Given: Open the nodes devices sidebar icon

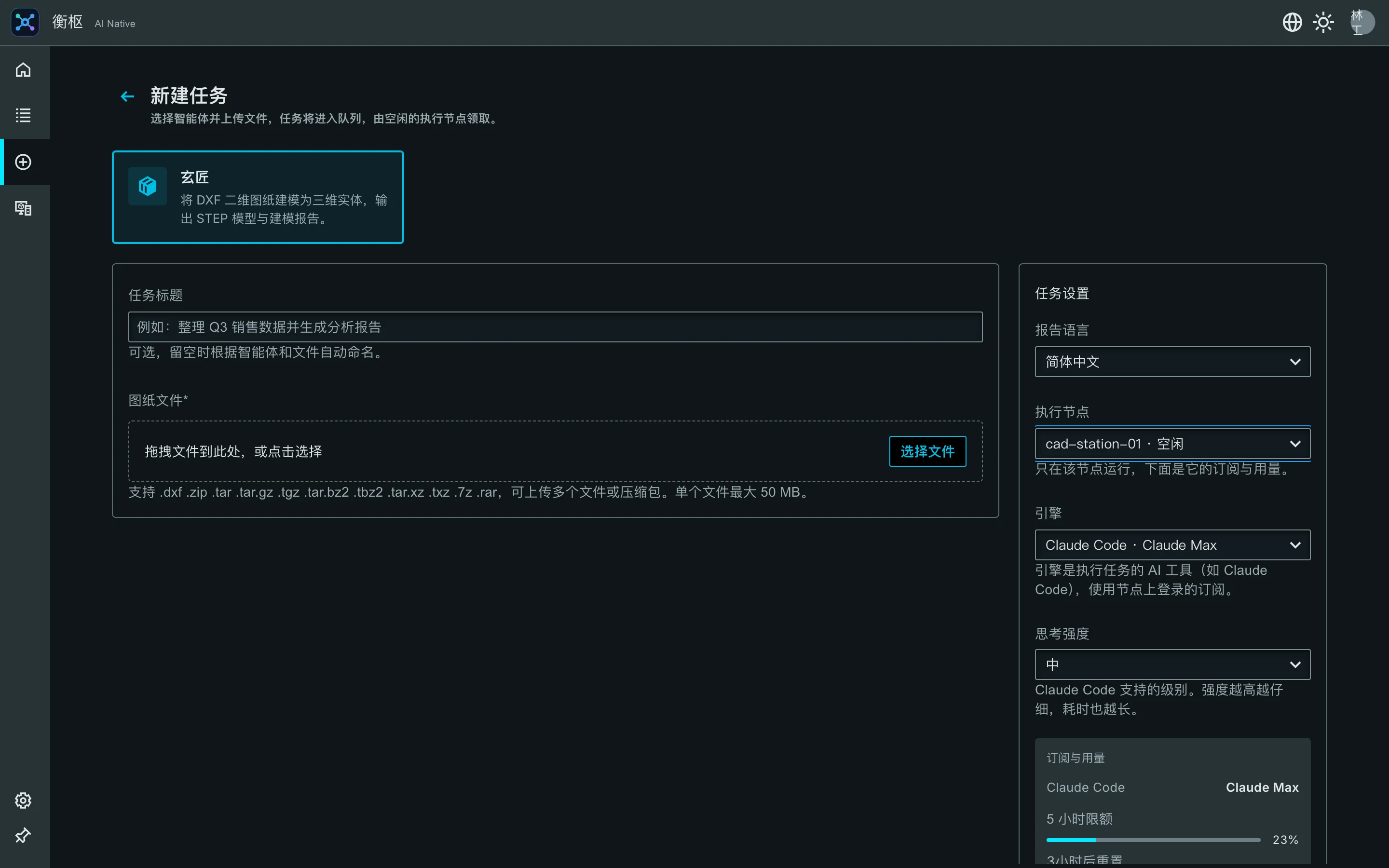Looking at the screenshot, I should (23, 208).
